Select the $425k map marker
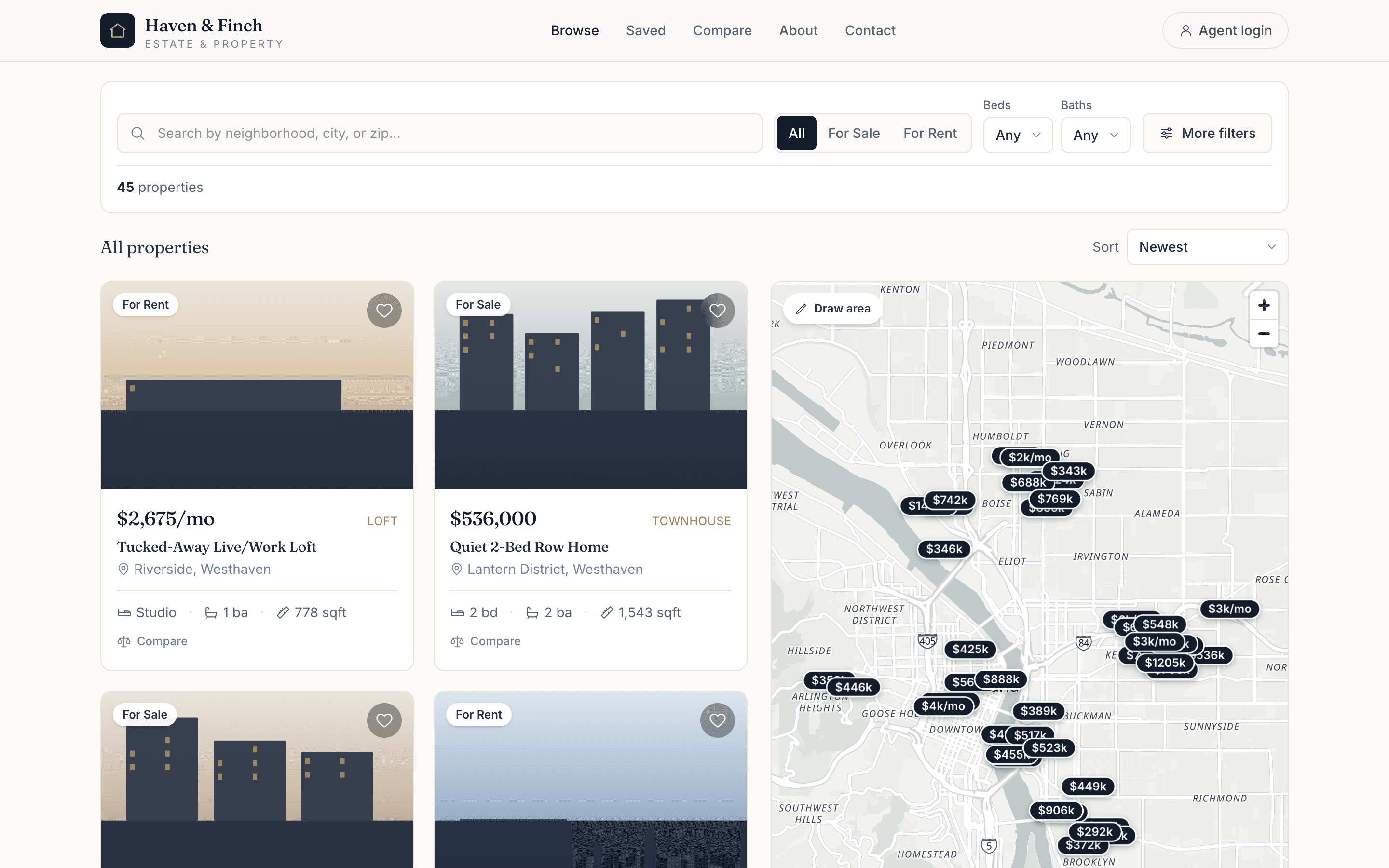This screenshot has height=868, width=1389. click(x=970, y=649)
